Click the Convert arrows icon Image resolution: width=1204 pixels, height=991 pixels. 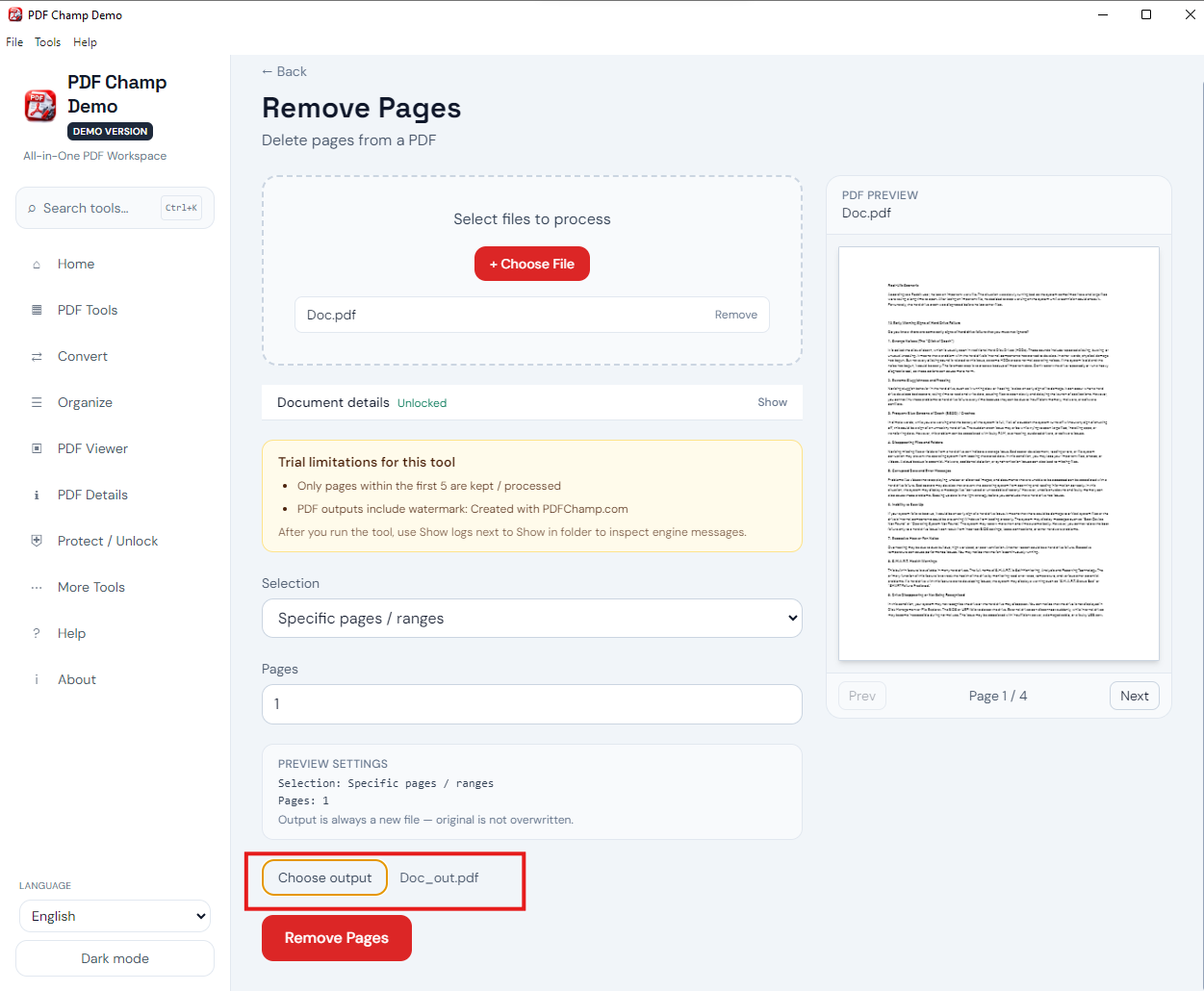[x=37, y=357]
